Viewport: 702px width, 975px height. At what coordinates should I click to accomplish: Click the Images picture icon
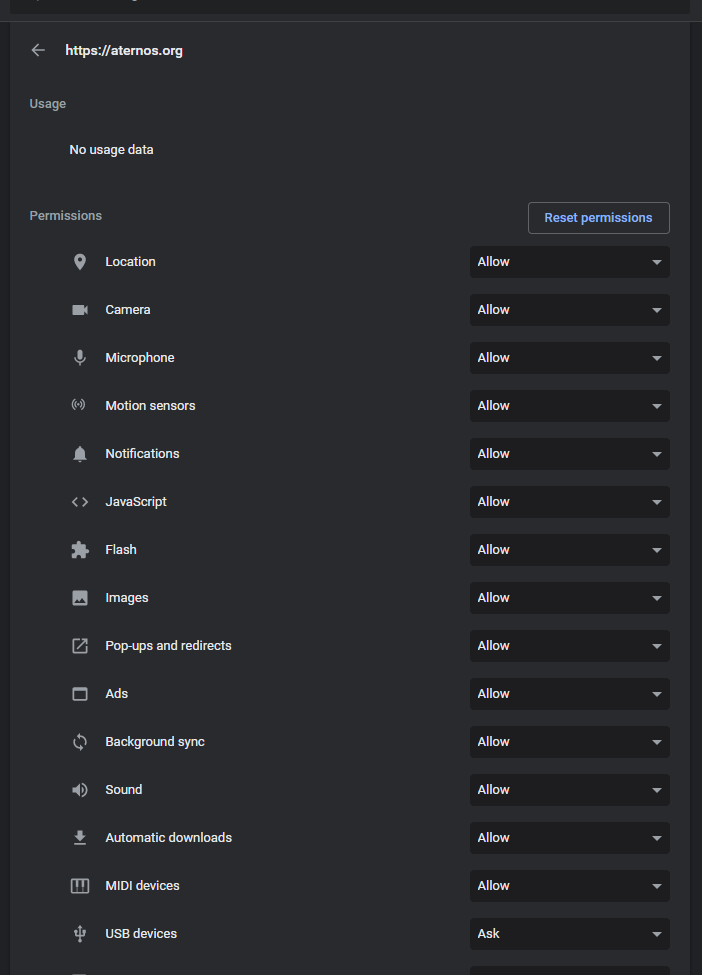pyautogui.click(x=80, y=598)
